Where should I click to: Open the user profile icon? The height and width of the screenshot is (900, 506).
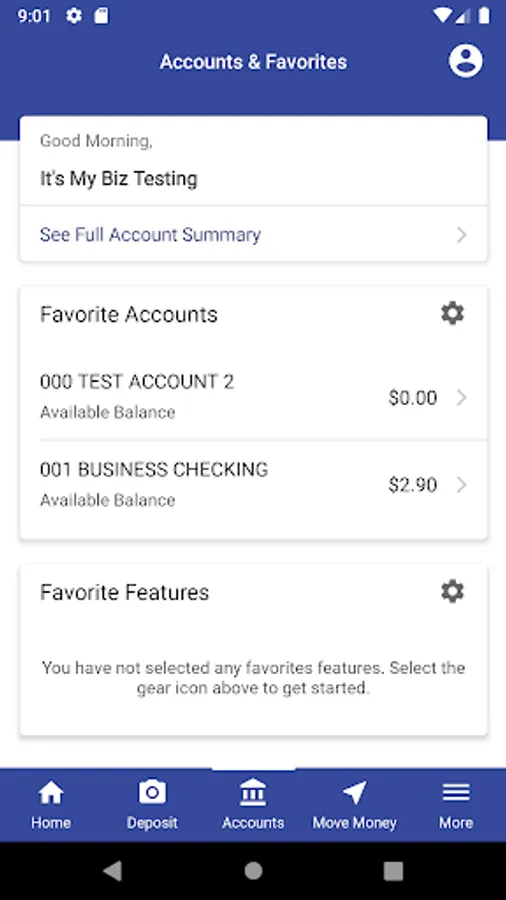(x=465, y=61)
